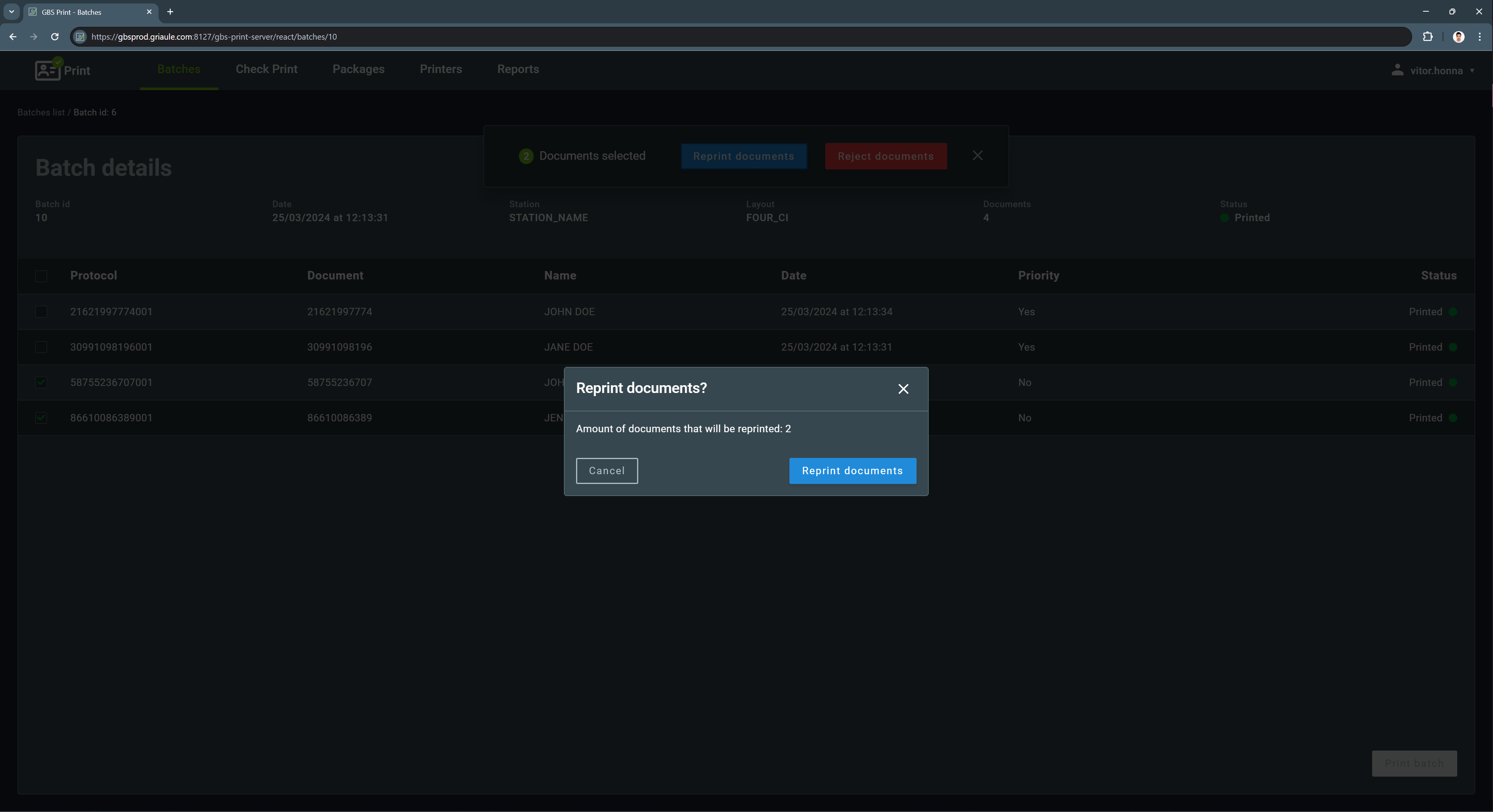Viewport: 1493px width, 812px height.
Task: Click the URL address bar
Action: [x=741, y=37]
